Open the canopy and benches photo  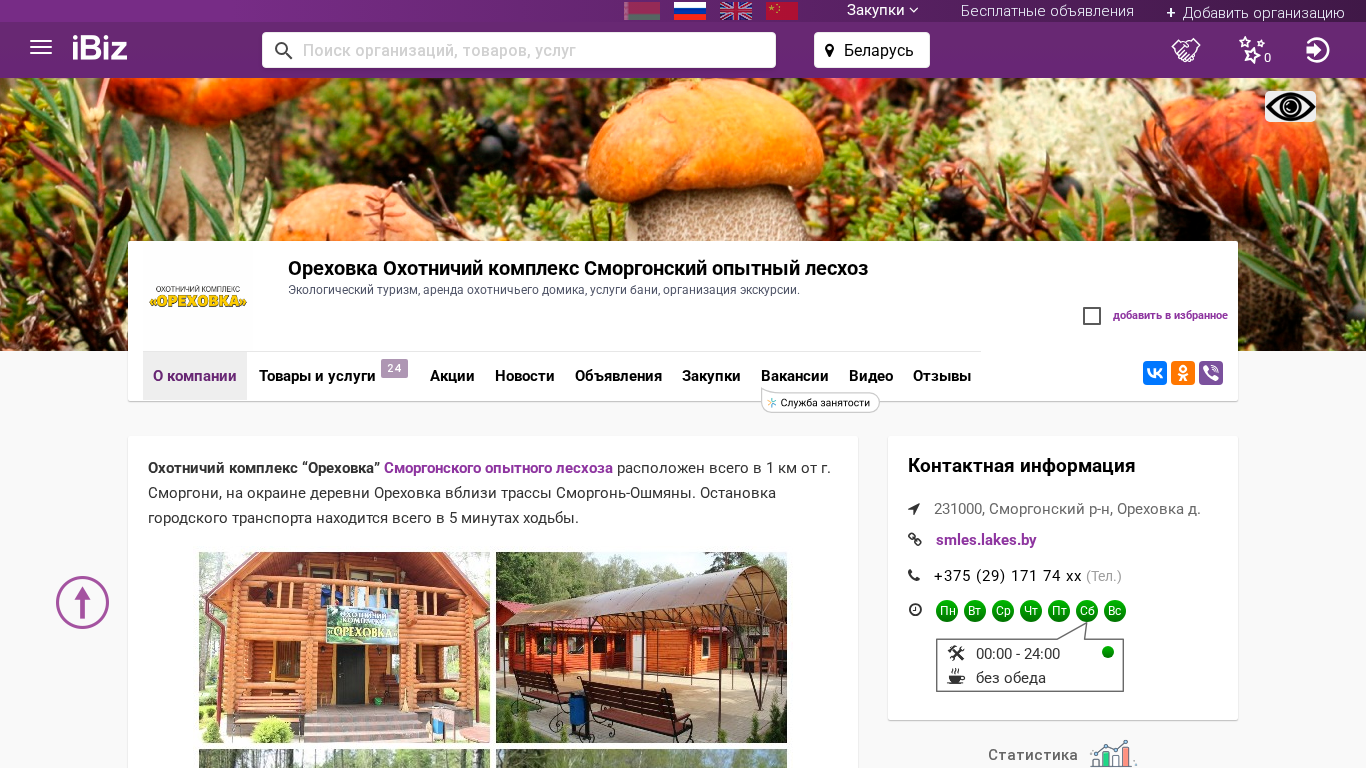tap(641, 647)
